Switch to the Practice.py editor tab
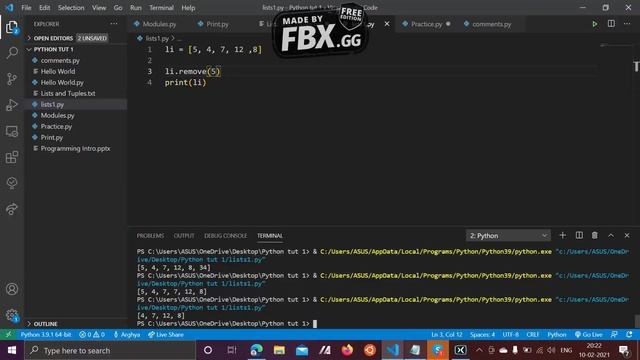The height and width of the screenshot is (360, 640). (427, 24)
